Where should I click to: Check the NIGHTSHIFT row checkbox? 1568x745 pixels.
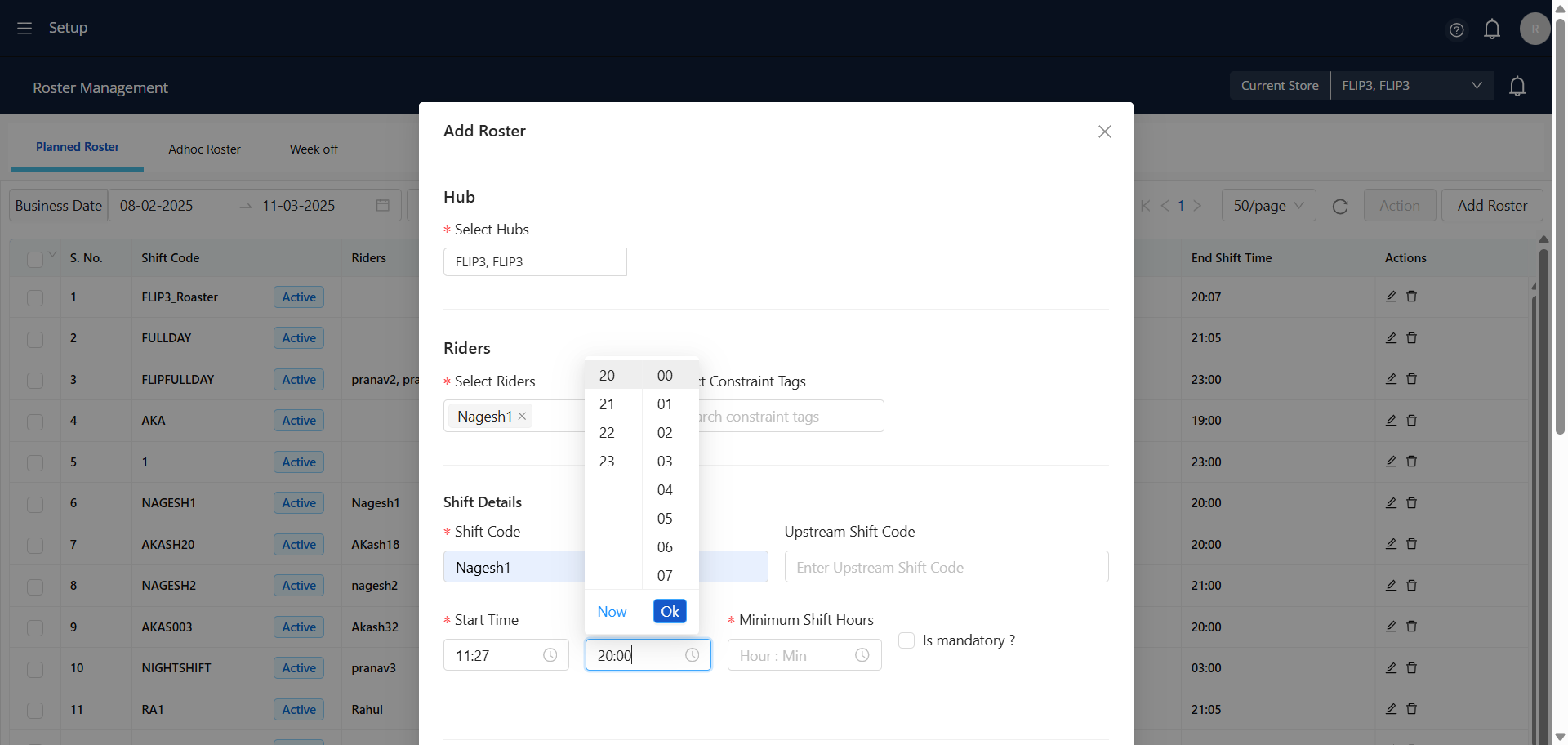pos(34,668)
